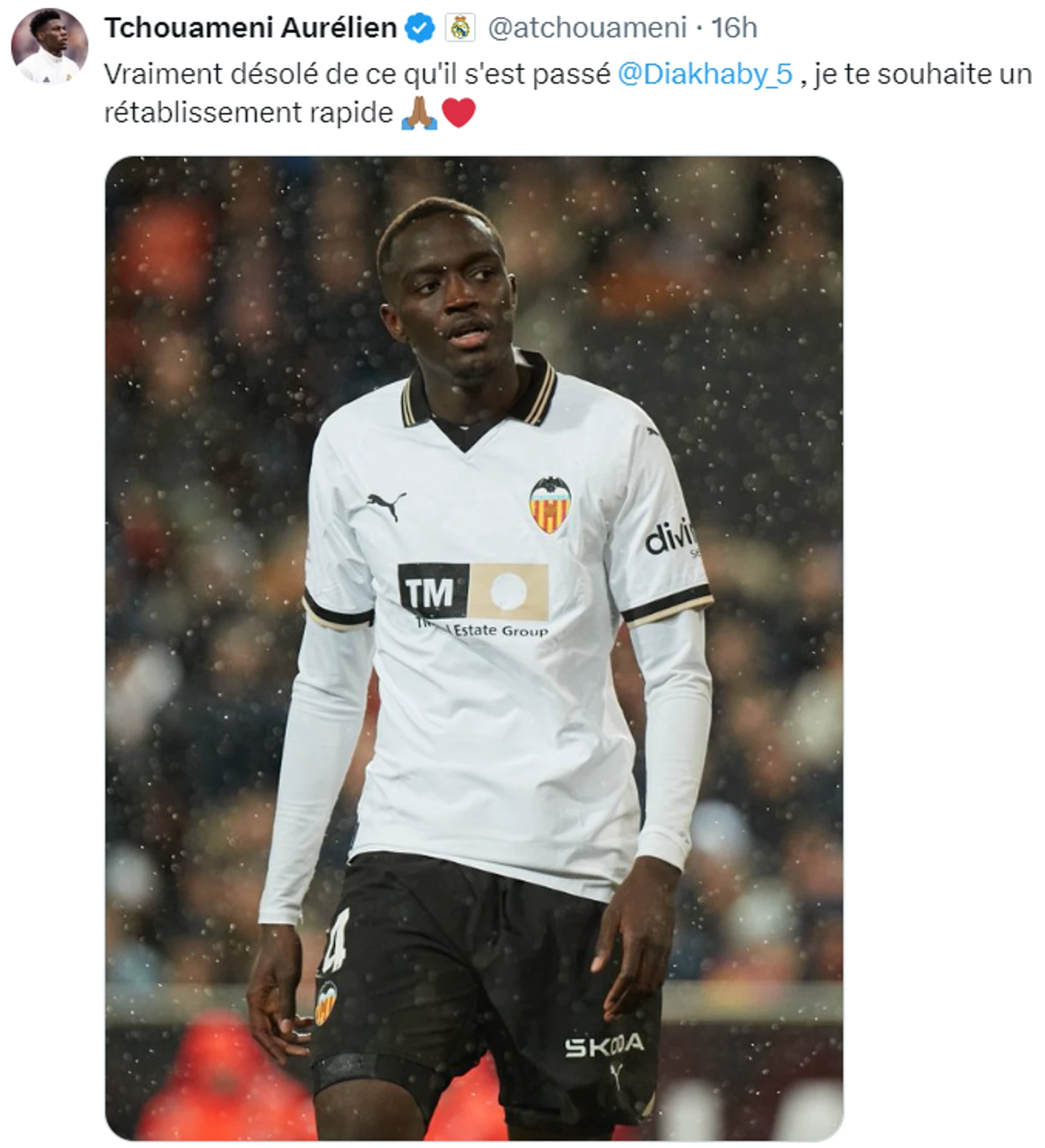Open the @atchouameni handle link

(x=588, y=28)
